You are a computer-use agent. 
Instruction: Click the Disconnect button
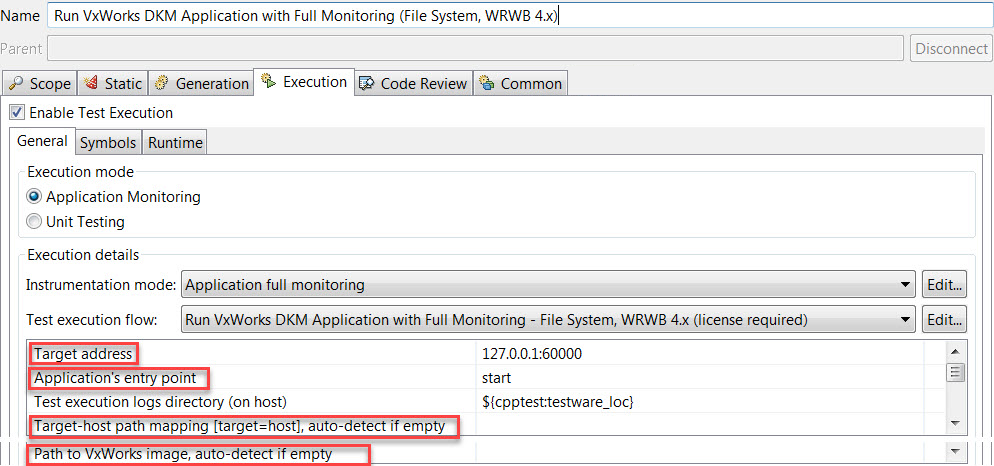(x=952, y=49)
